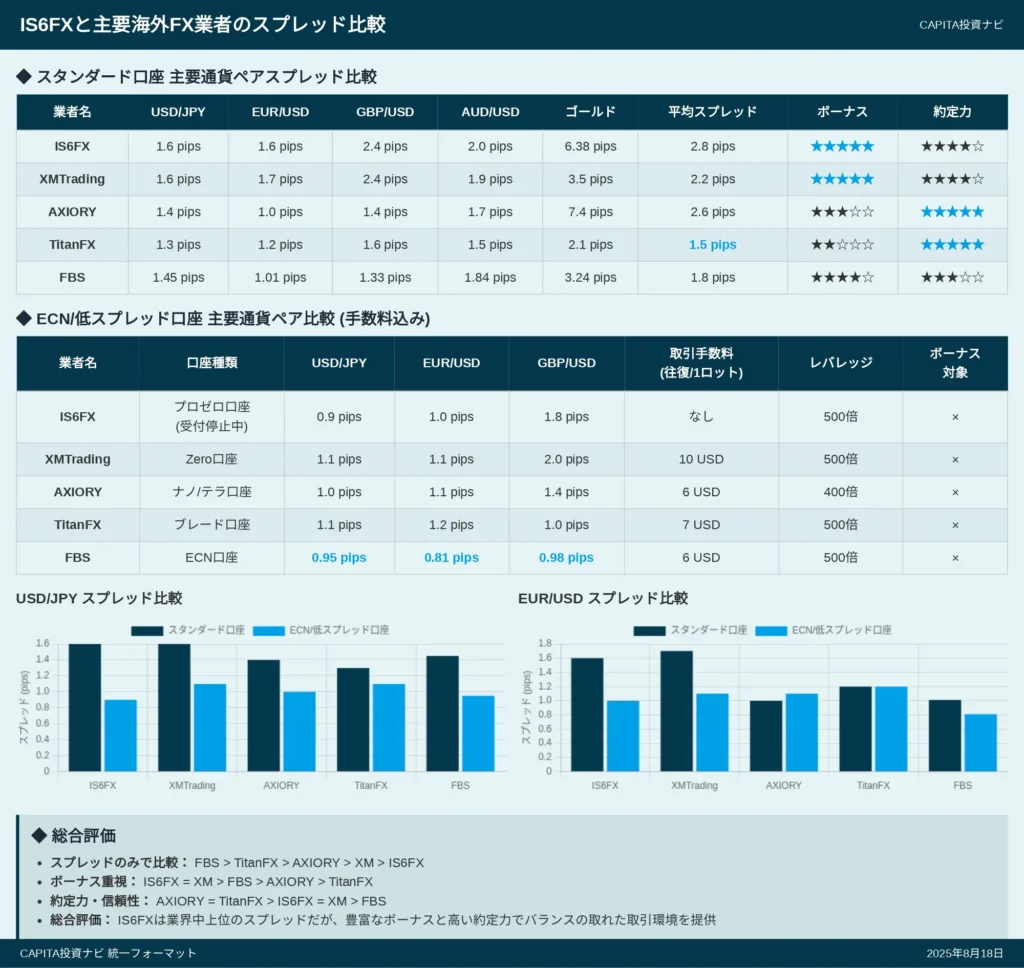Click FBS's three-star execution rating
Viewport: 1024px width, 968px height.
952,278
